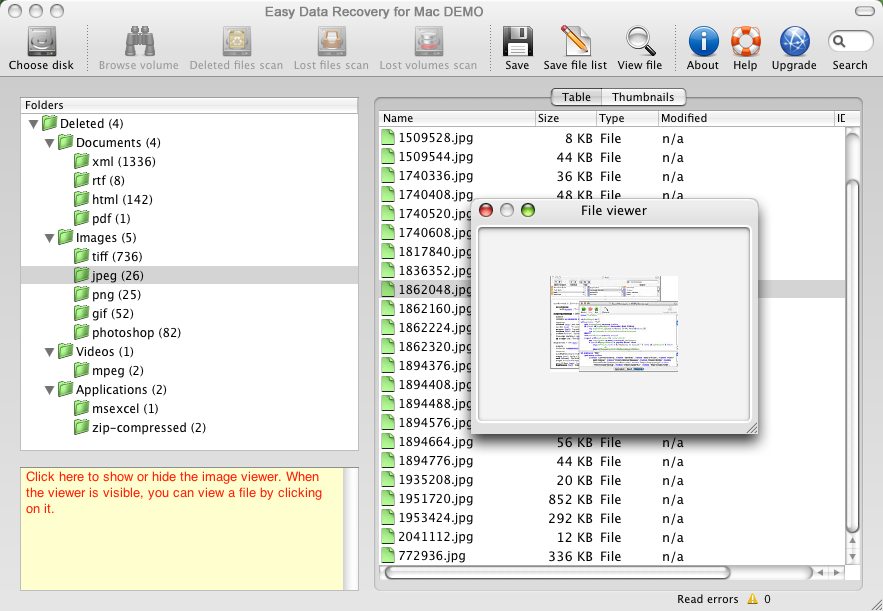Image resolution: width=883 pixels, height=611 pixels.
Task: Click the Upgrade globe icon
Action: pos(794,42)
